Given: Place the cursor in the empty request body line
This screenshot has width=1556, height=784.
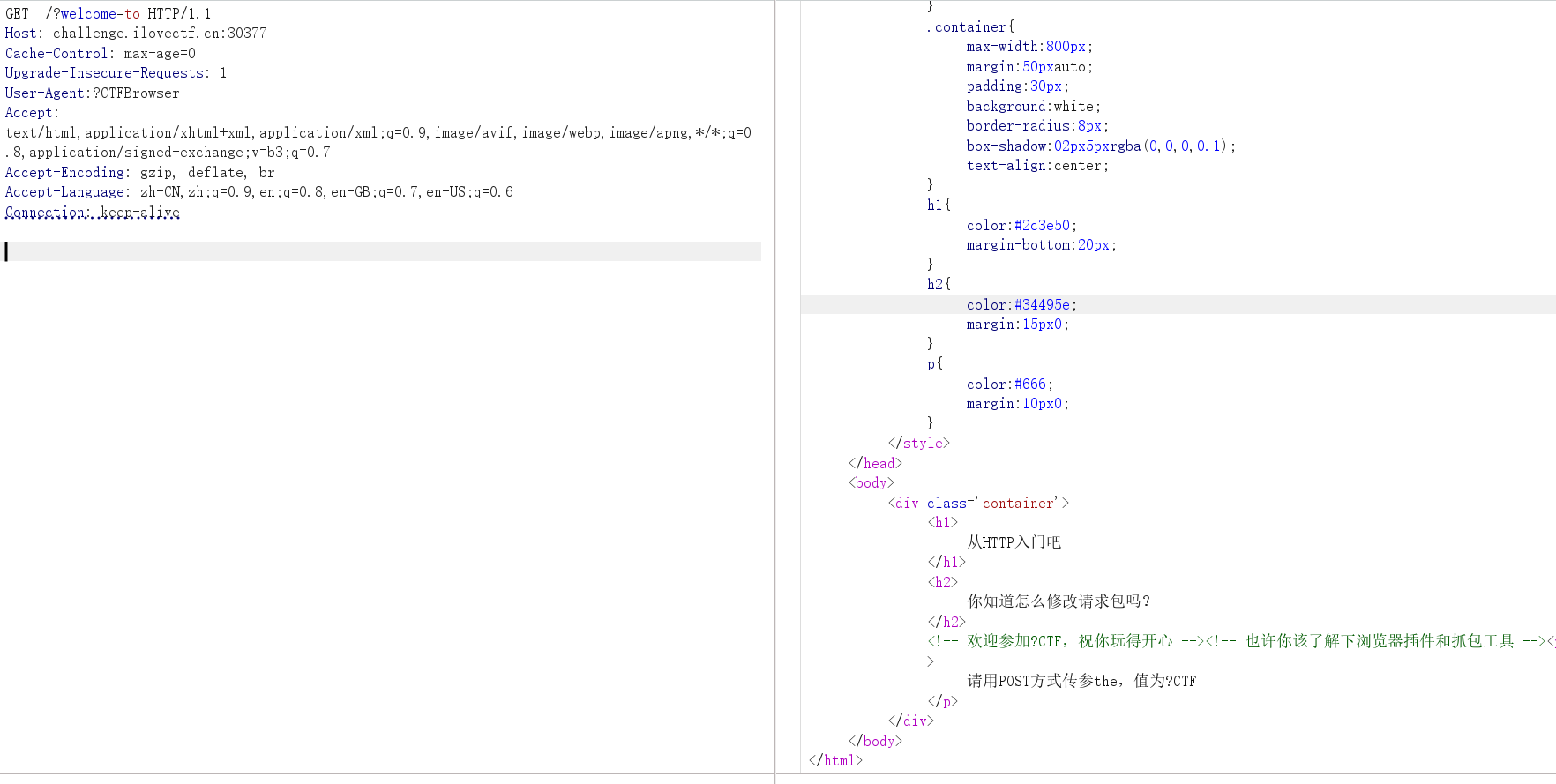Looking at the screenshot, I should pos(383,251).
